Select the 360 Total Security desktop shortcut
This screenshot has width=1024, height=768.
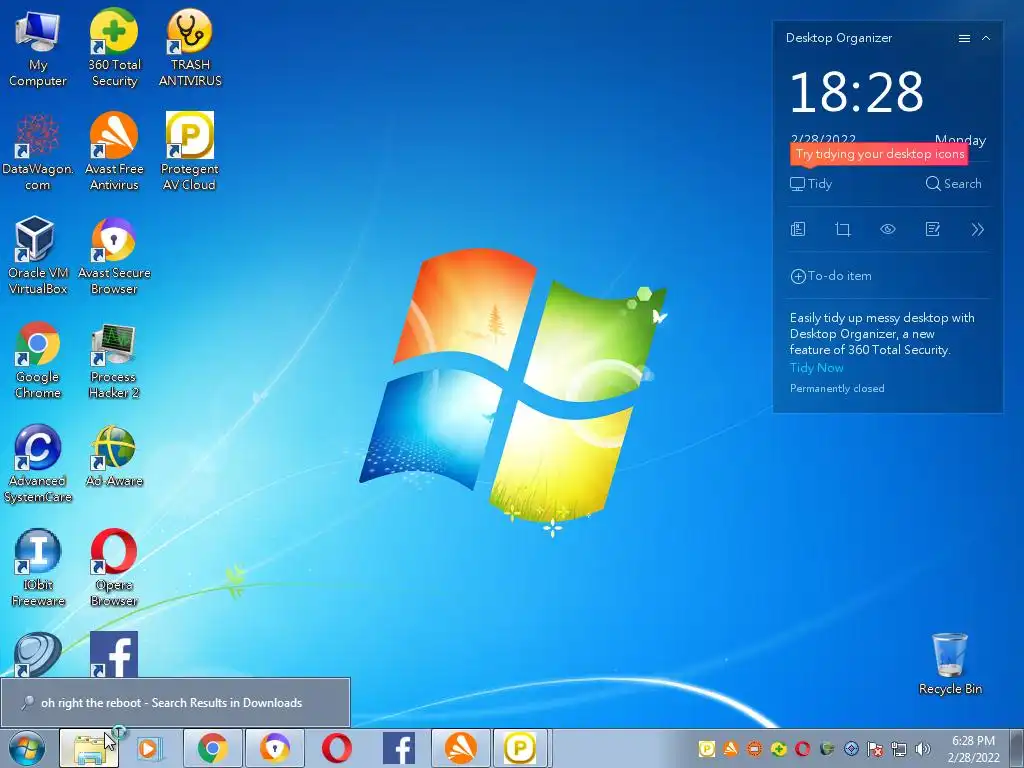[114, 49]
